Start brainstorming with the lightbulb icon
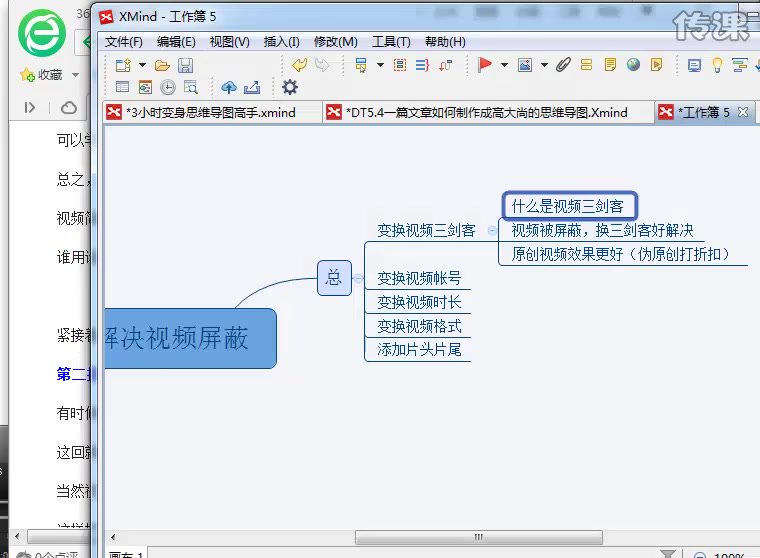Image resolution: width=760 pixels, height=558 pixels. 716,66
